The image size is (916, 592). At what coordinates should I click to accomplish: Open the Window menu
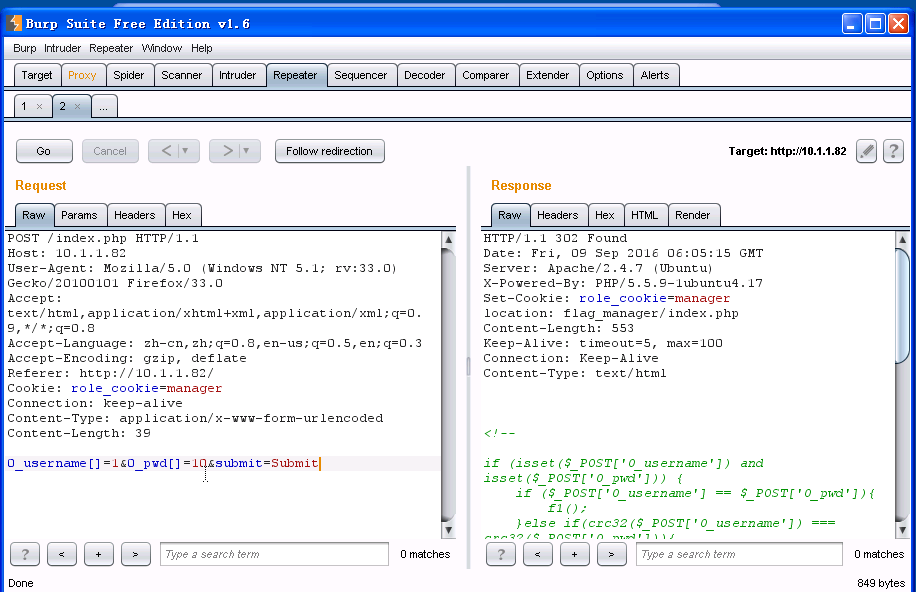(x=162, y=49)
